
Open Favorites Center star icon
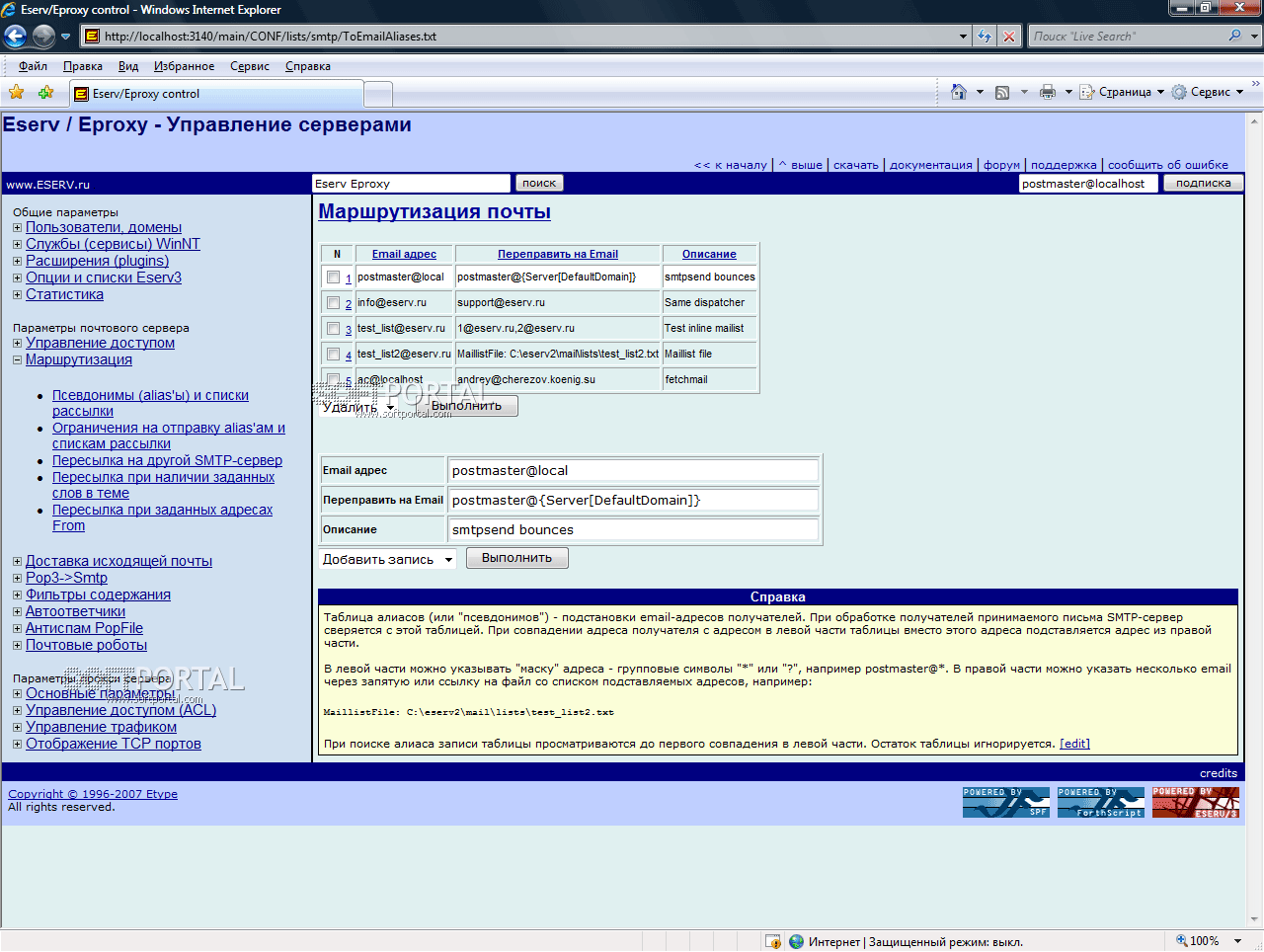click(17, 93)
